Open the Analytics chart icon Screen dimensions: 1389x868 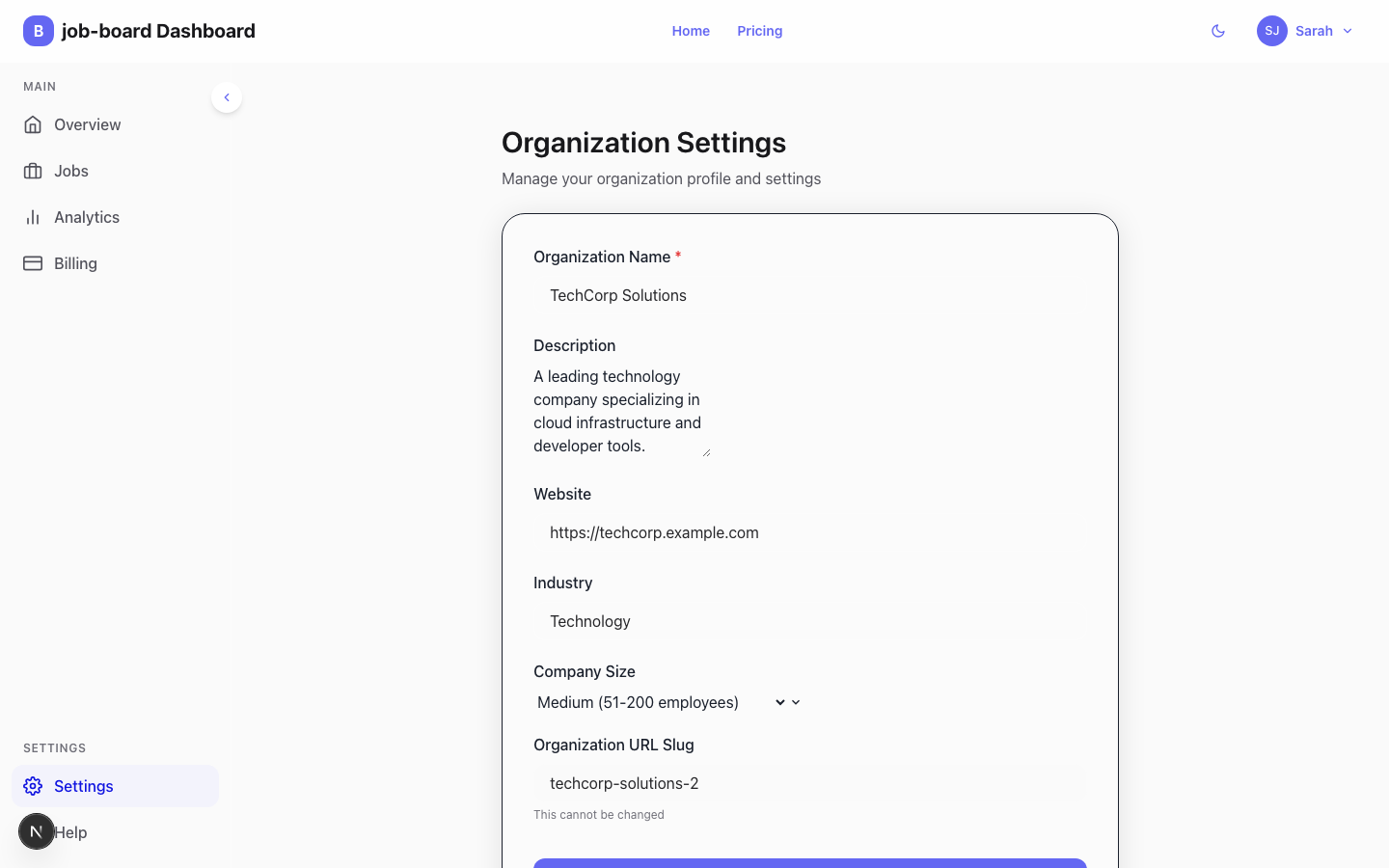pos(33,217)
